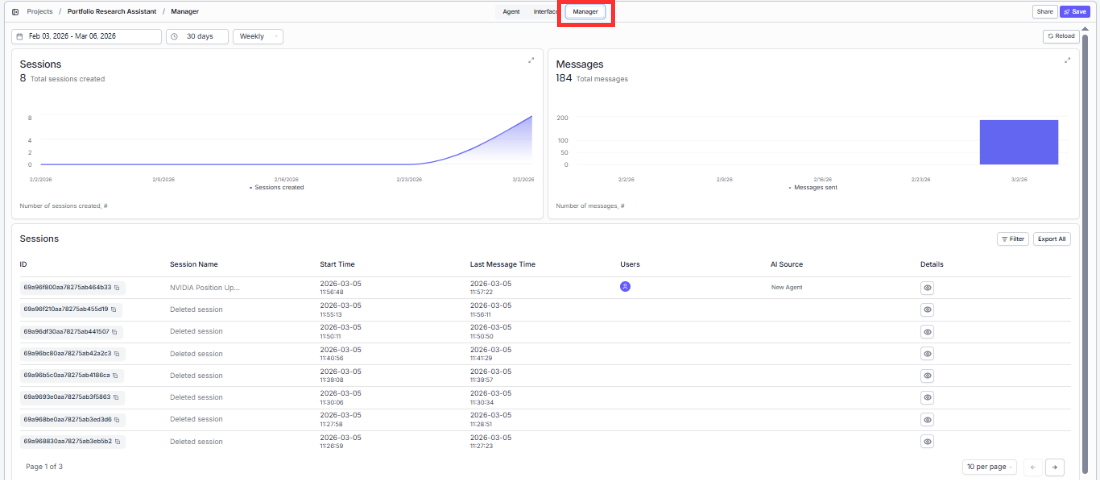Image resolution: width=1100 pixels, height=480 pixels.
Task: Click the Sessions created legend item
Action: 277,187
